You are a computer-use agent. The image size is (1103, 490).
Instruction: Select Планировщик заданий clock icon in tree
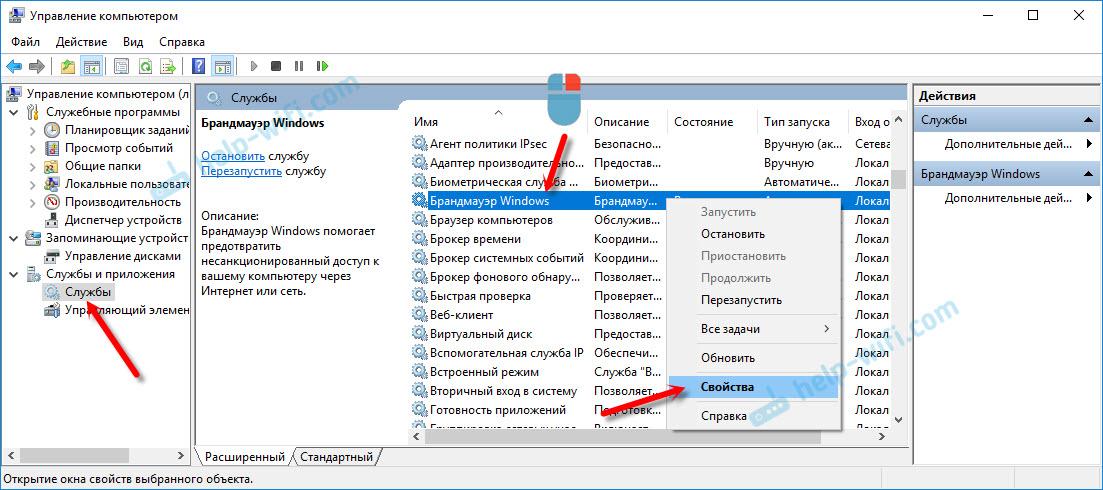pyautogui.click(x=52, y=130)
